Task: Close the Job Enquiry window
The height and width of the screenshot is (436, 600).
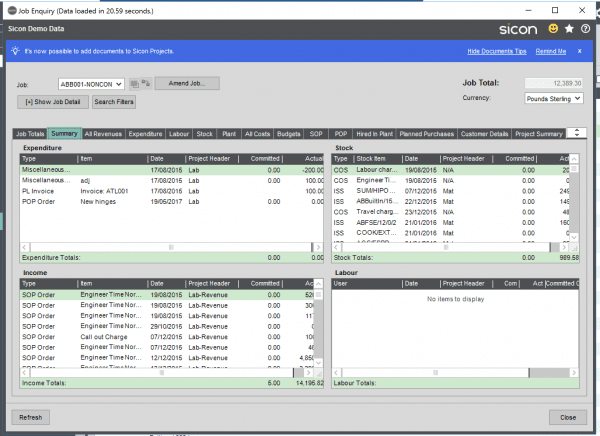Action: pyautogui.click(x=567, y=417)
